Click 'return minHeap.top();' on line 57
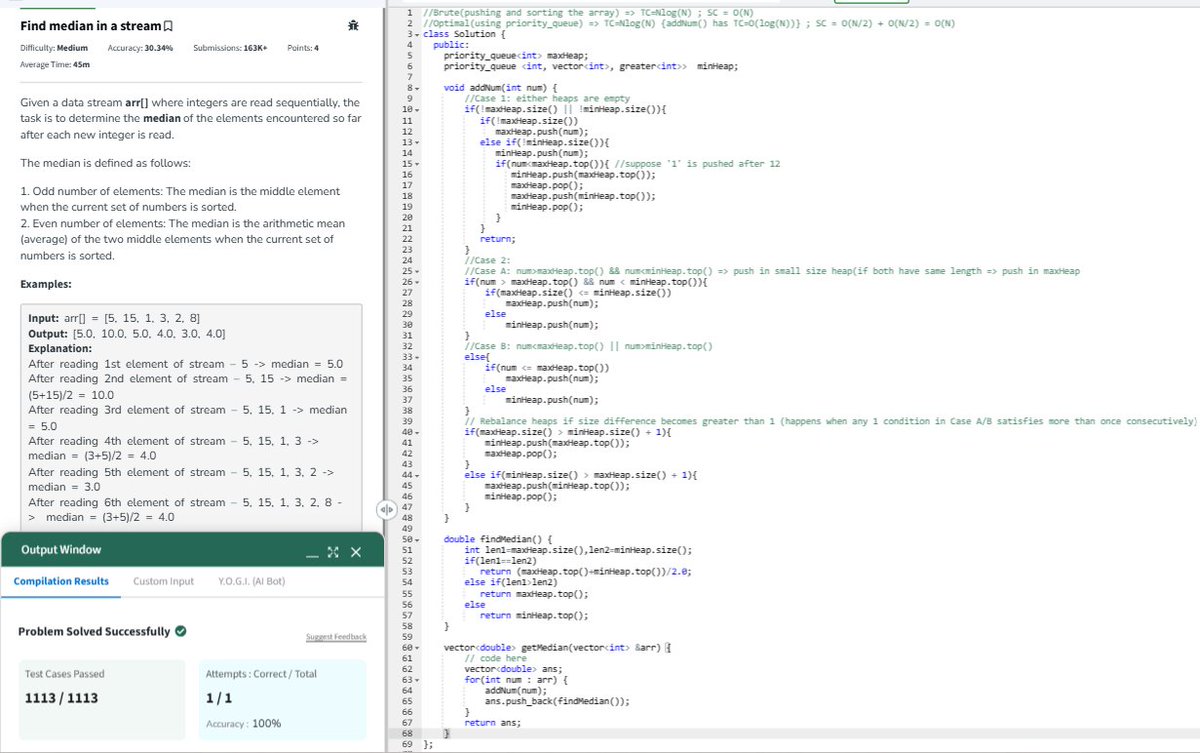1200x753 pixels. pyautogui.click(x=534, y=615)
